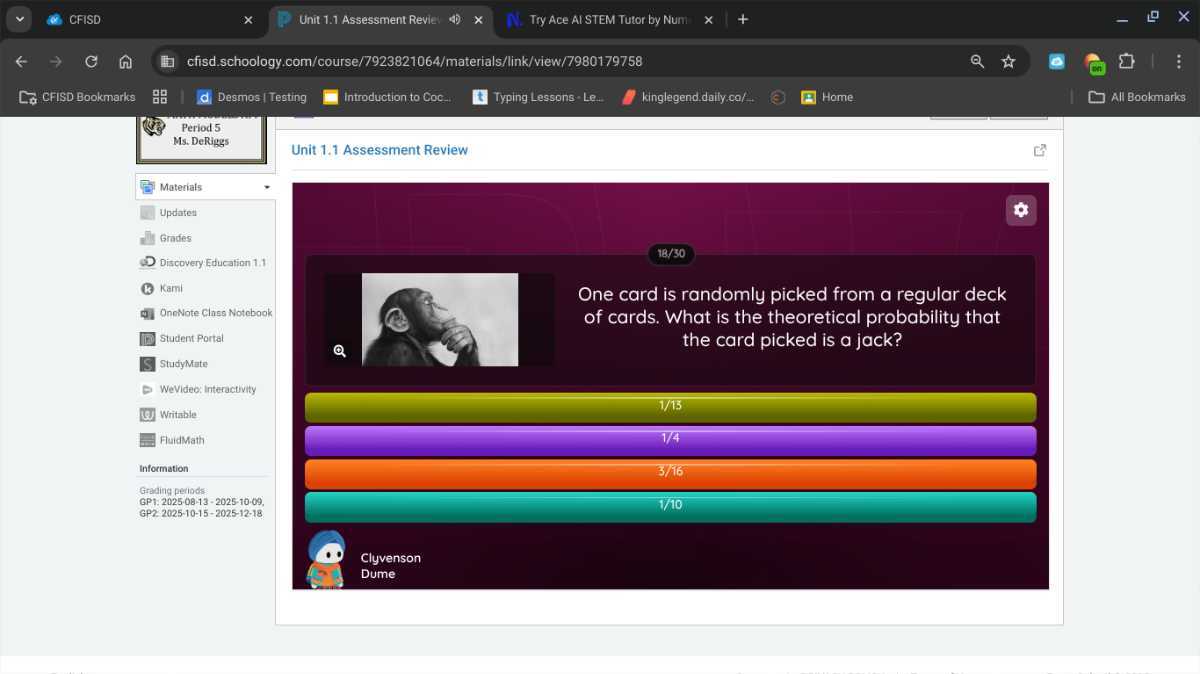Click the Information heading
The image size is (1200, 674).
point(164,469)
